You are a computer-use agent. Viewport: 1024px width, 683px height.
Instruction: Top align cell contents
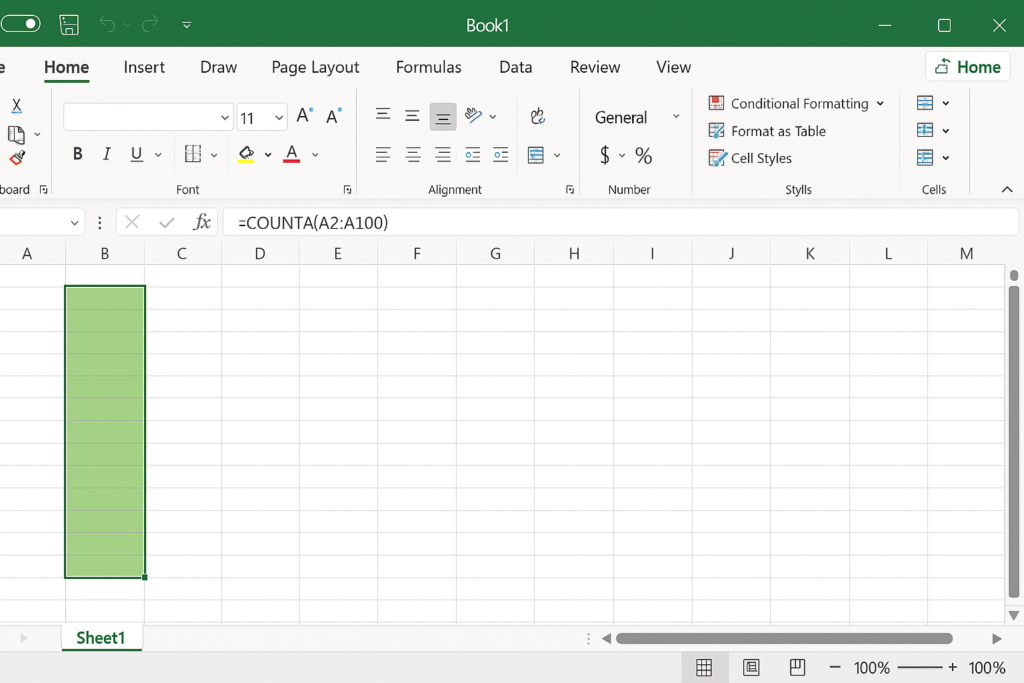pyautogui.click(x=383, y=115)
